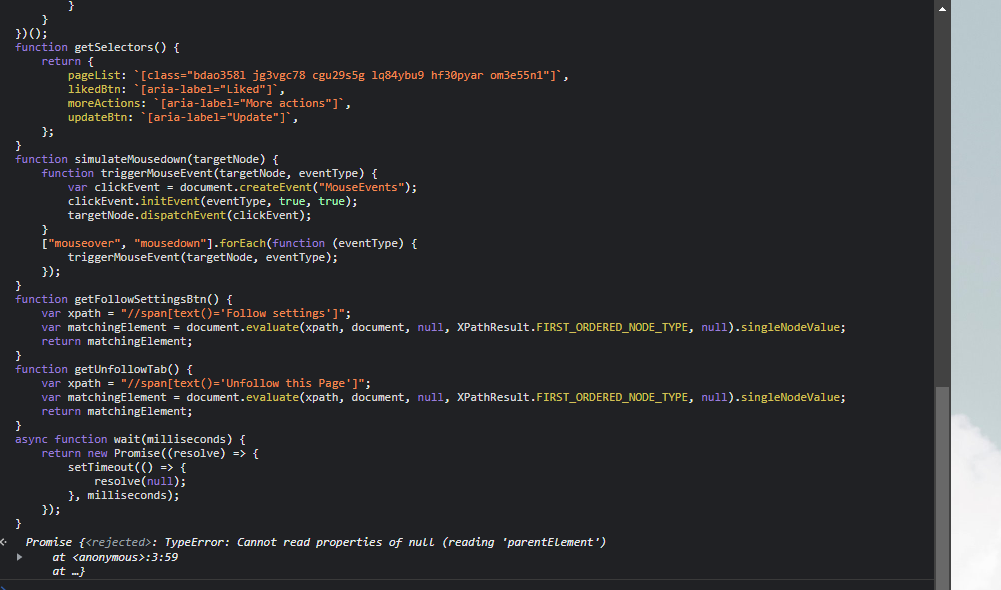
Task: Click the 'targetNode.dispatchEvent(clickEvent);' line
Action: [x=190, y=215]
